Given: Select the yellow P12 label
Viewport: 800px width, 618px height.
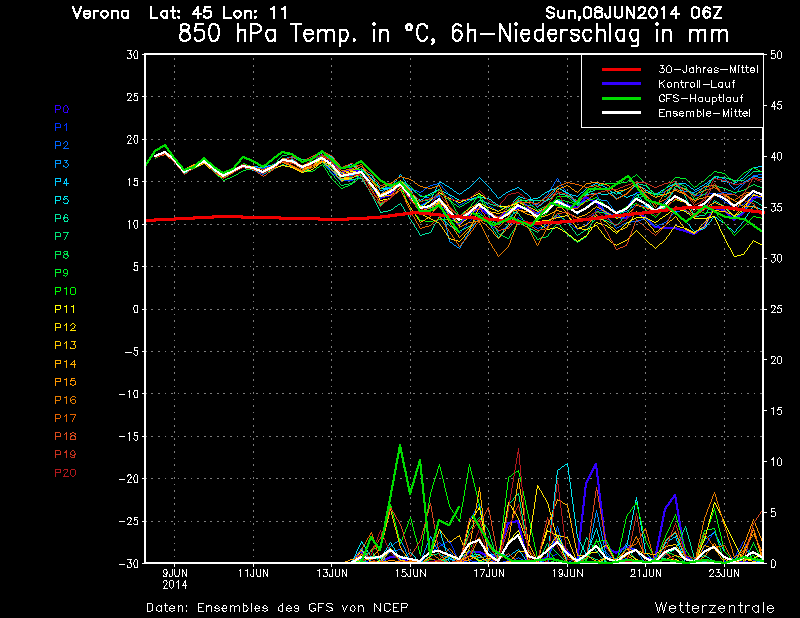Looking at the screenshot, I should pos(65,327).
